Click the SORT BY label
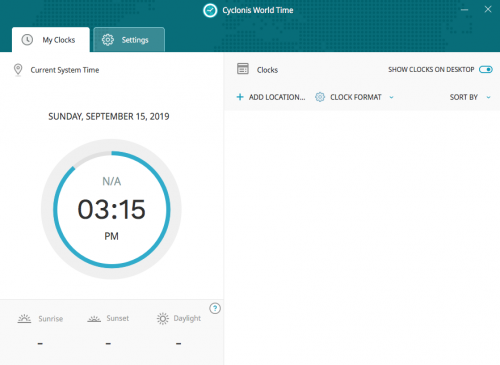Image resolution: width=500 pixels, height=365 pixels. (x=464, y=97)
